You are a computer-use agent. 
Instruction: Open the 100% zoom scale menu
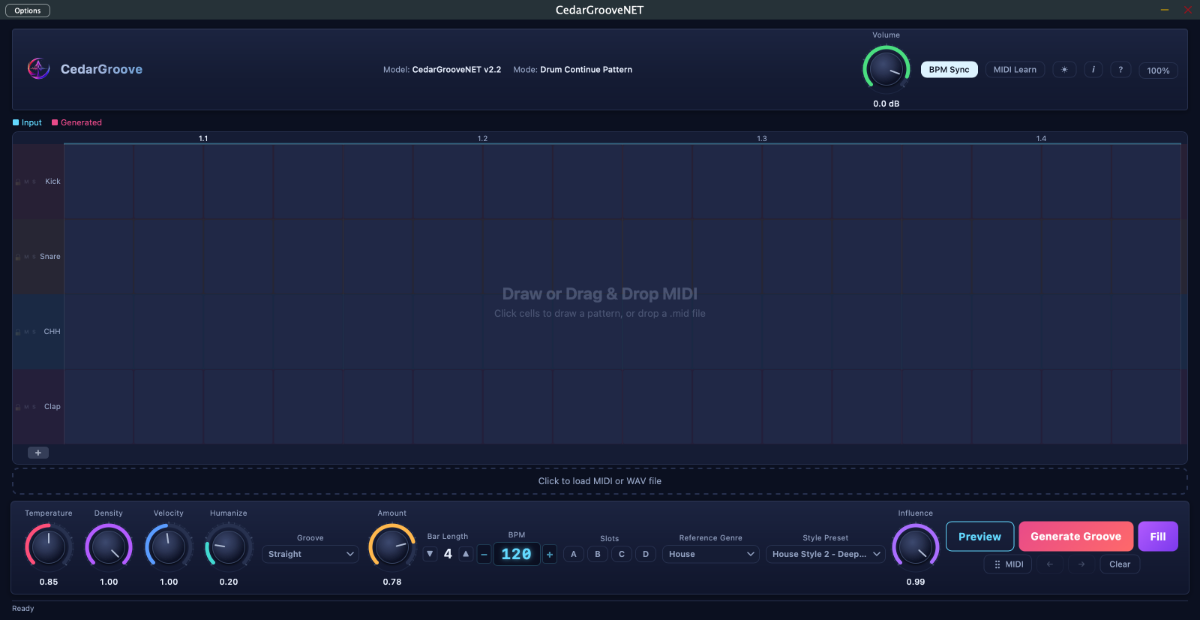(1158, 71)
